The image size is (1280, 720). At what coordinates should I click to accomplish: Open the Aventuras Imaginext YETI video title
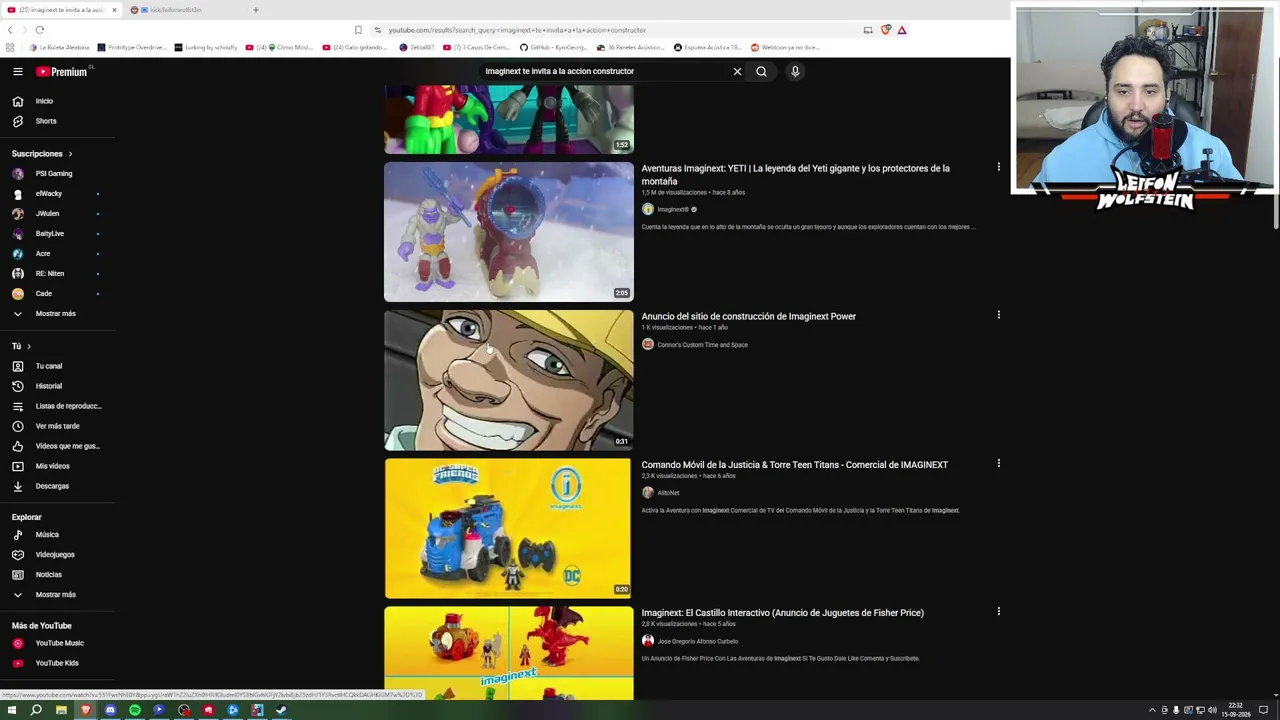click(x=795, y=175)
